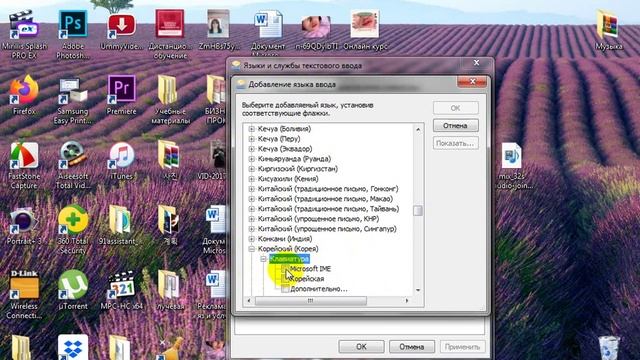The height and width of the screenshot is (360, 640).
Task: Close the Добавление языка ввода dialog
Action: click(x=472, y=82)
